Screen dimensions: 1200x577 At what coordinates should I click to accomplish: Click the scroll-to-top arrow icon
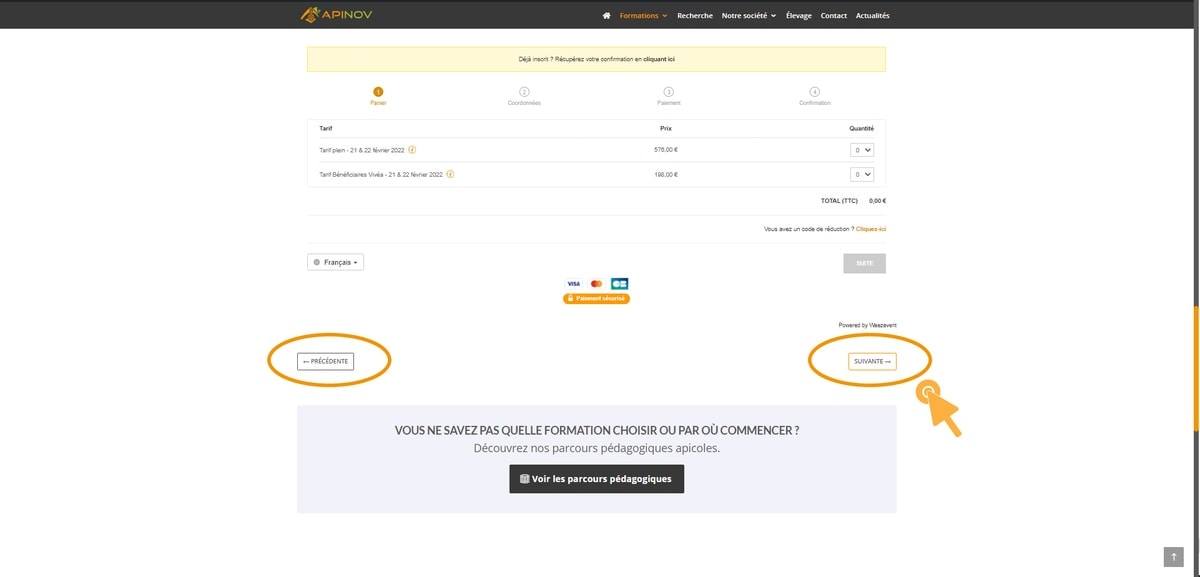point(1173,557)
